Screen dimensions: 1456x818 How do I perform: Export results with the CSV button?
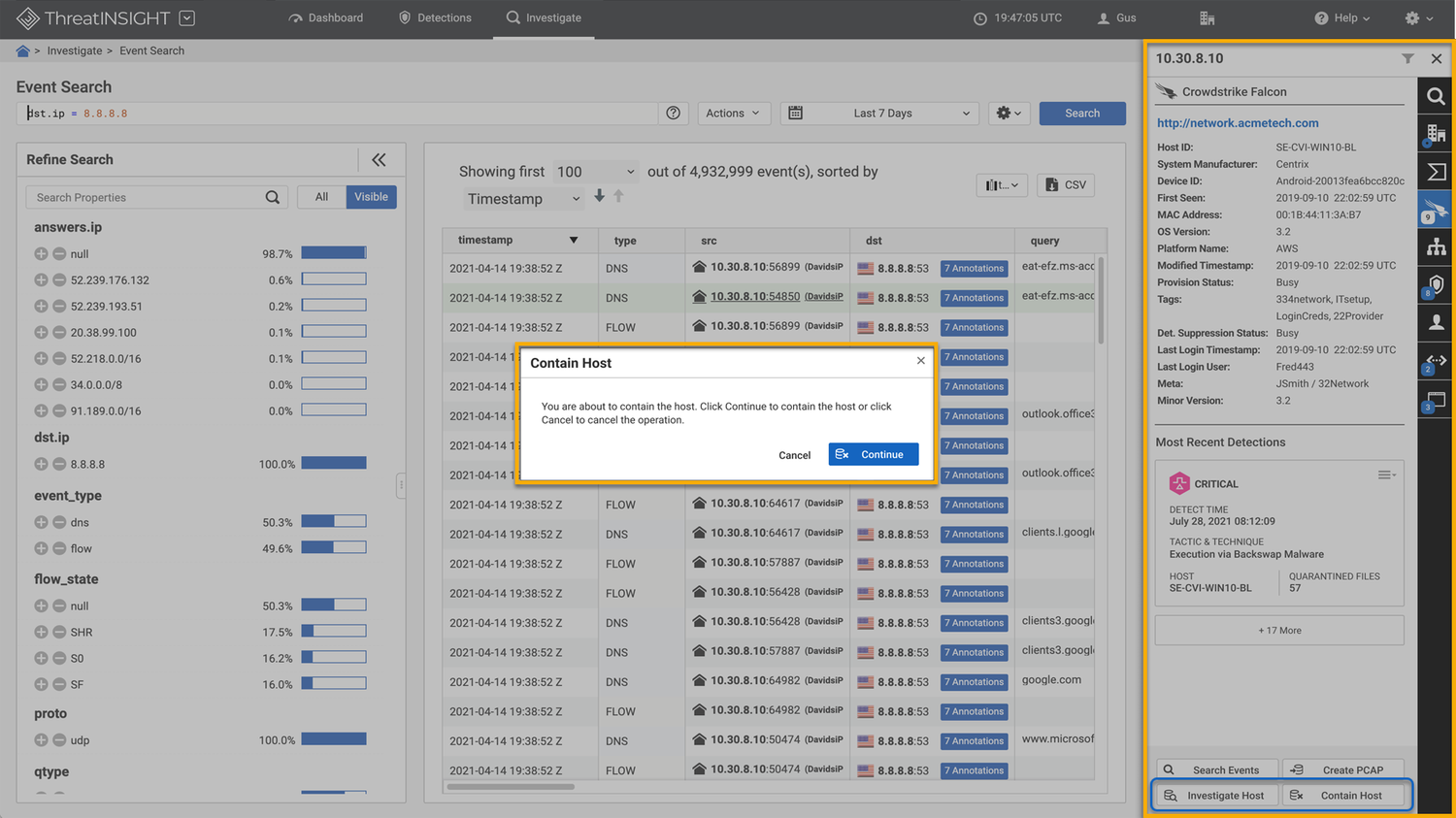(1066, 184)
